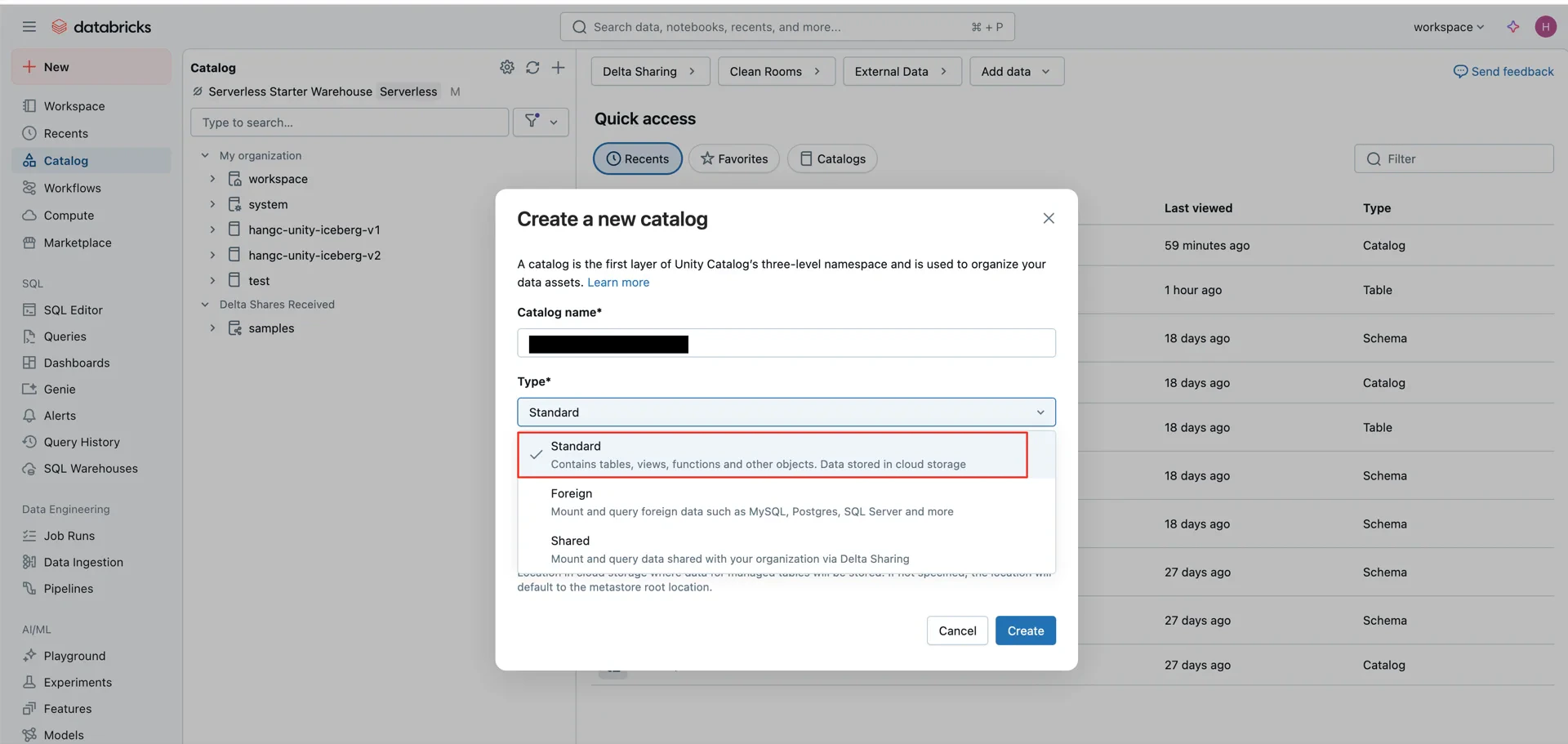The image size is (1568, 744).
Task: Open the Type dropdown showing Standard
Action: click(x=786, y=412)
